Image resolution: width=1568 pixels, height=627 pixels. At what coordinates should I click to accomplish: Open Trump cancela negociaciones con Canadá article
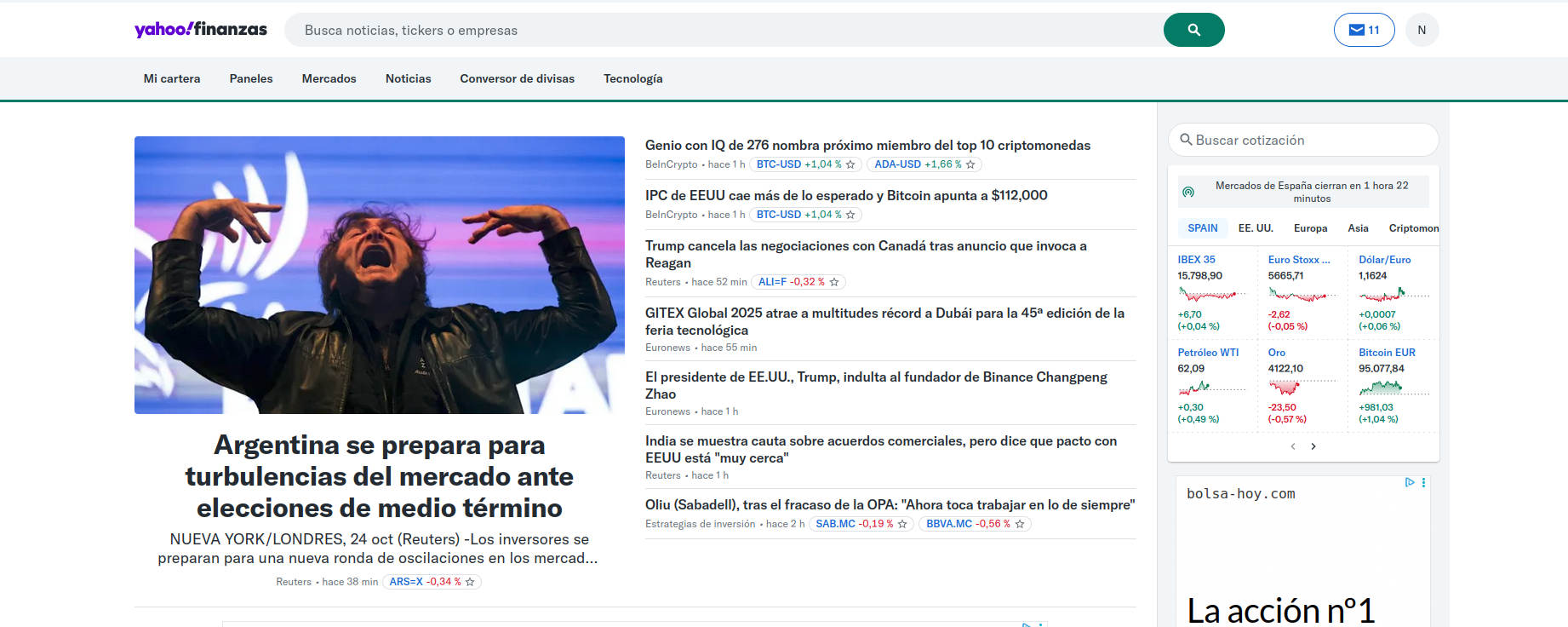coord(866,254)
